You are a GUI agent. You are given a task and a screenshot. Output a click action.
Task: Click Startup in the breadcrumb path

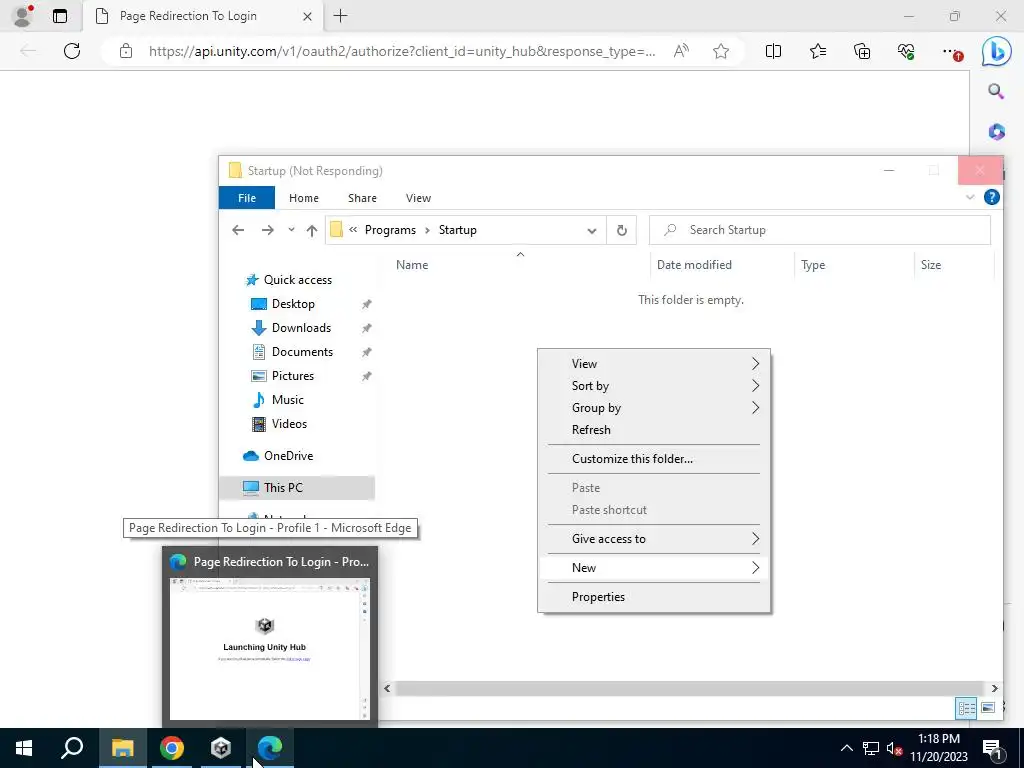[457, 230]
